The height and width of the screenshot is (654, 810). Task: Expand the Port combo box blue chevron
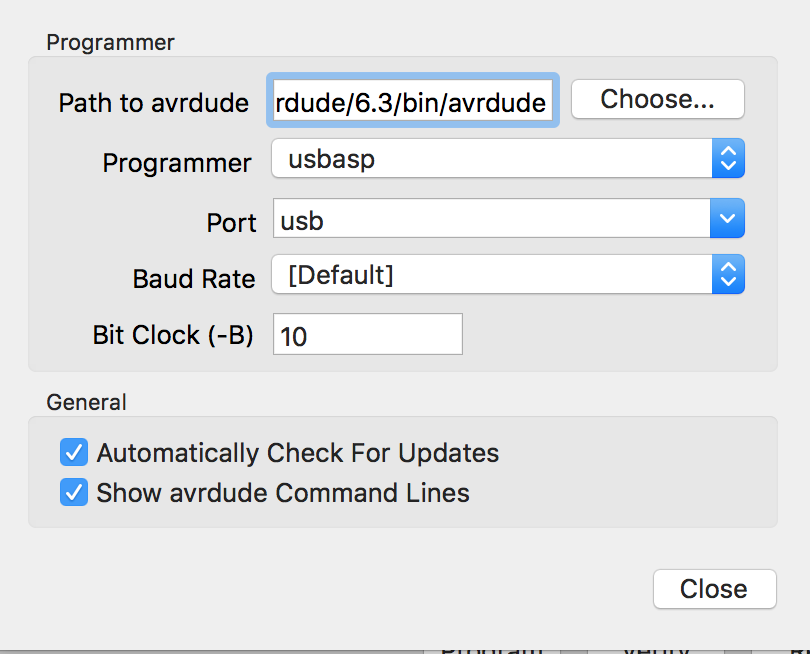coord(727,219)
